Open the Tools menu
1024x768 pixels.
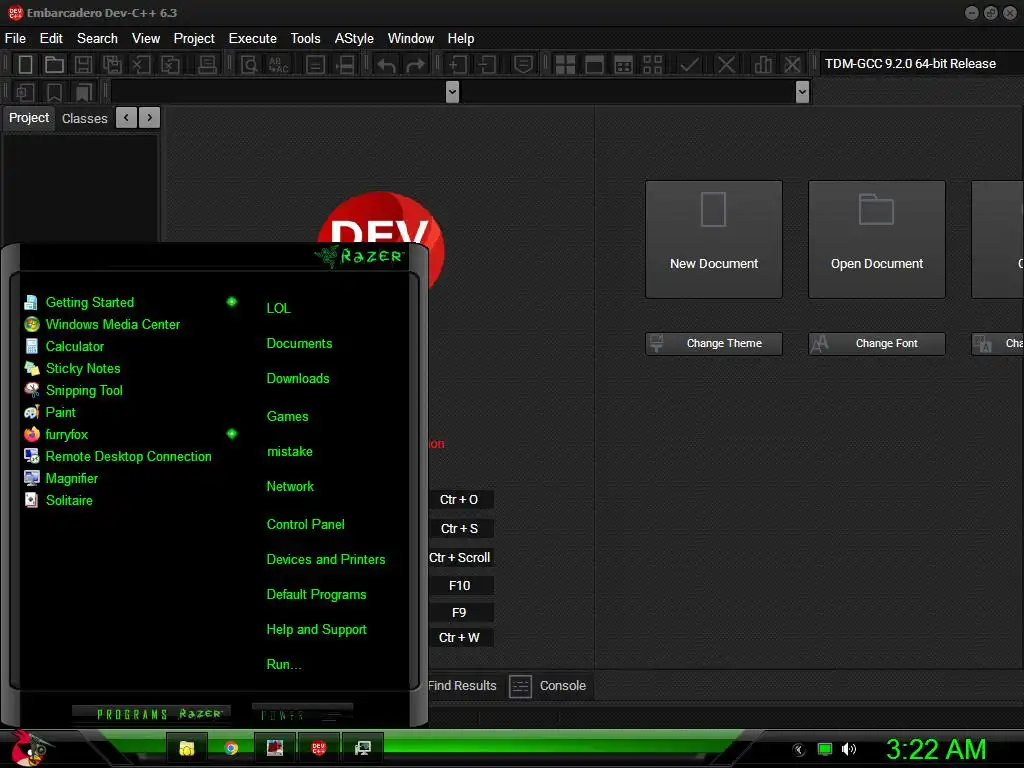pyautogui.click(x=305, y=39)
